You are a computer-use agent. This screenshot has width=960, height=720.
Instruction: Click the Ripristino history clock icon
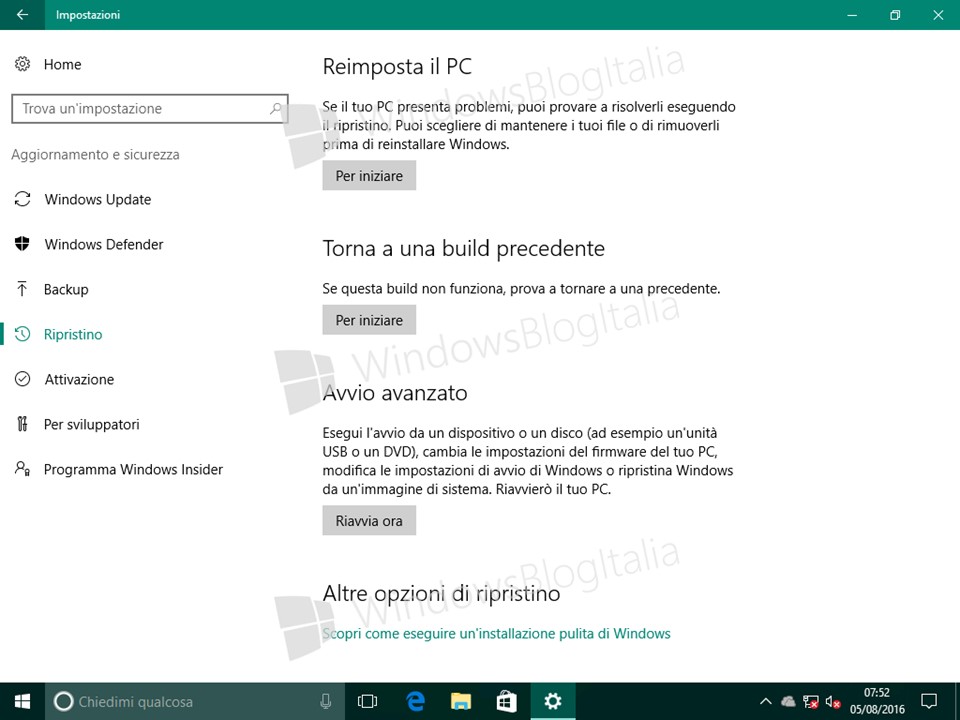(22, 334)
